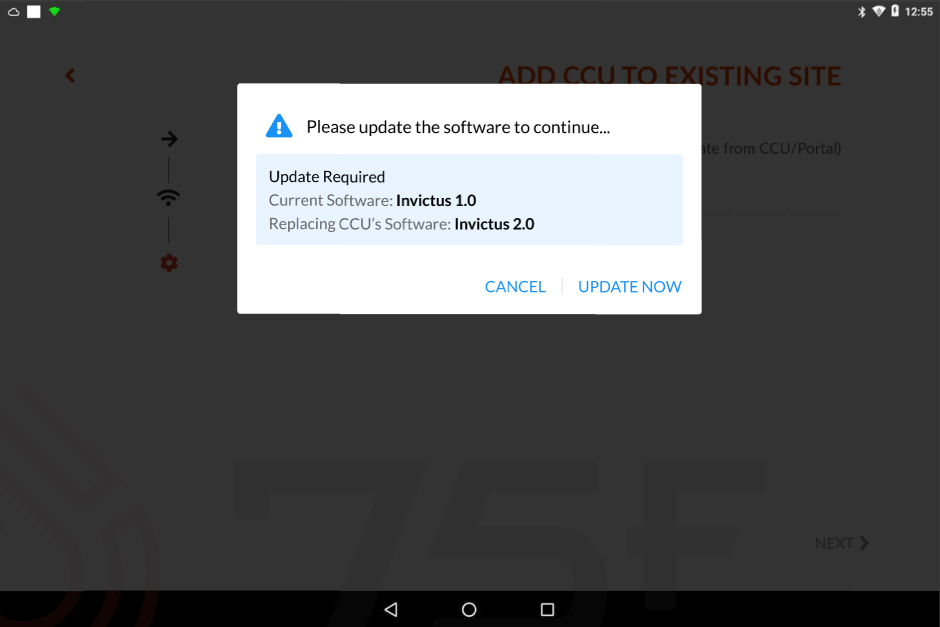This screenshot has width=940, height=627.
Task: Click the NEXT chevron link
Action: (x=842, y=543)
